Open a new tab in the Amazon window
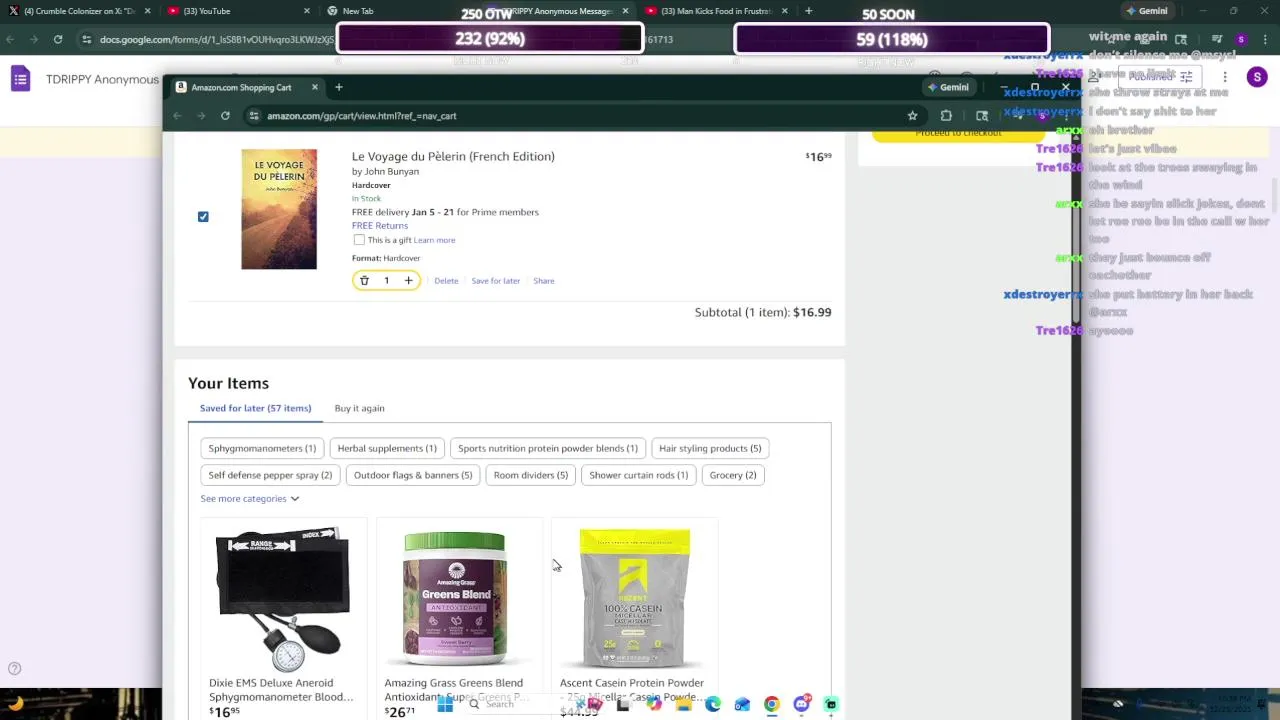The image size is (1280, 720). click(338, 87)
